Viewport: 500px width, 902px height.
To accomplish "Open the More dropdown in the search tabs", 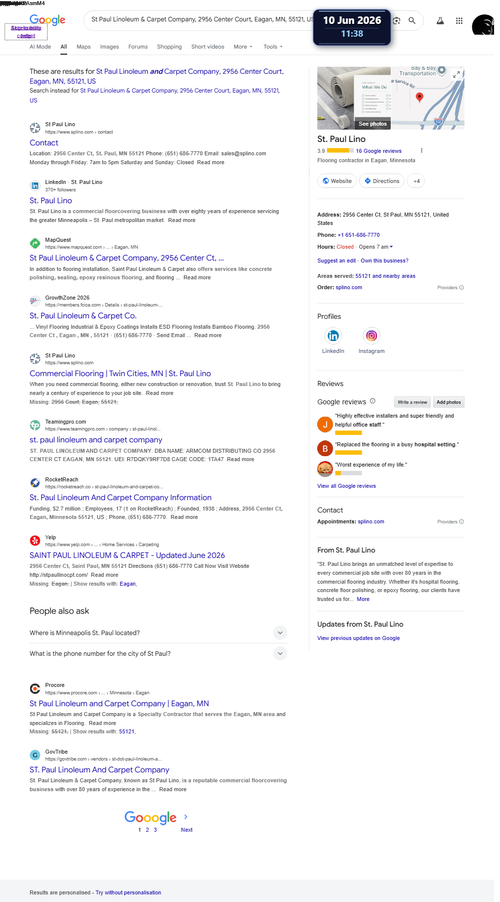I will (x=243, y=47).
